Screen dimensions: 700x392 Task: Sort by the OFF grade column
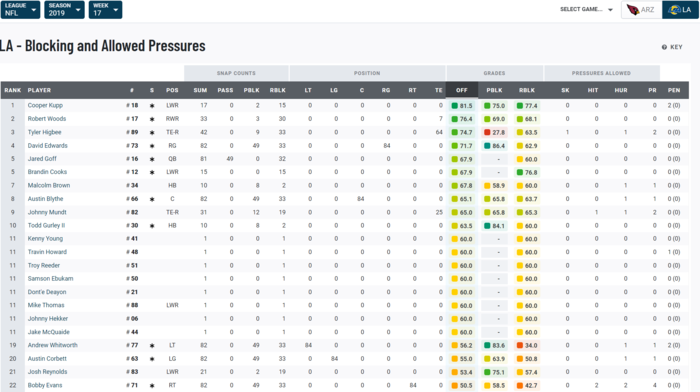[x=462, y=90]
